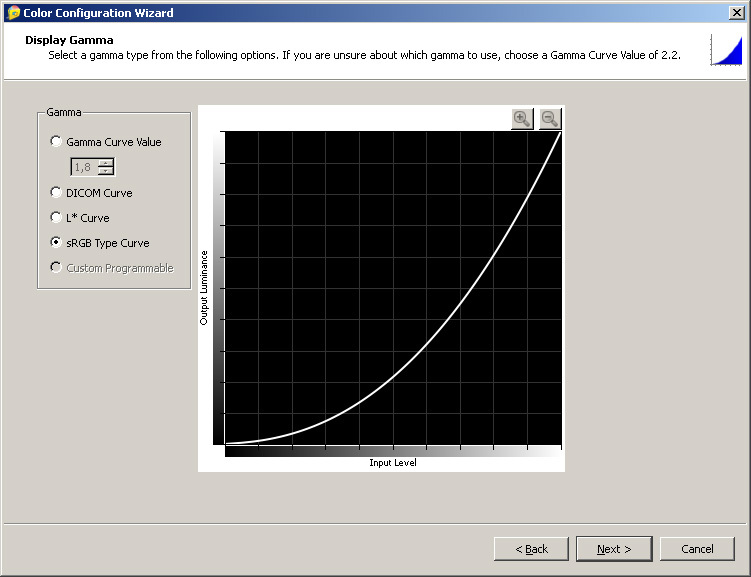Click the Color Configuration Wizard title text
The width and height of the screenshot is (751, 577).
coord(98,13)
